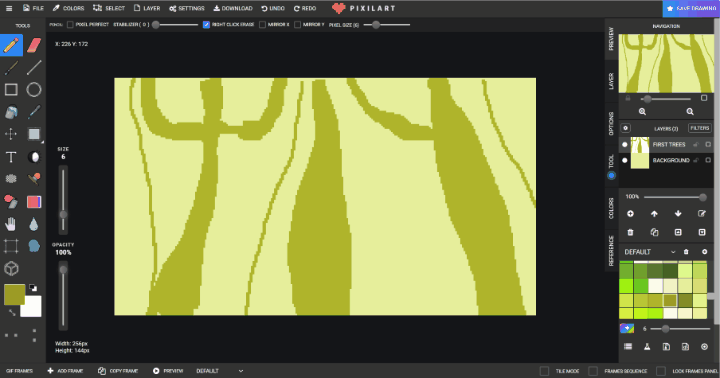The image size is (720, 378).
Task: Swap primary and secondary colors
Action: point(12,313)
